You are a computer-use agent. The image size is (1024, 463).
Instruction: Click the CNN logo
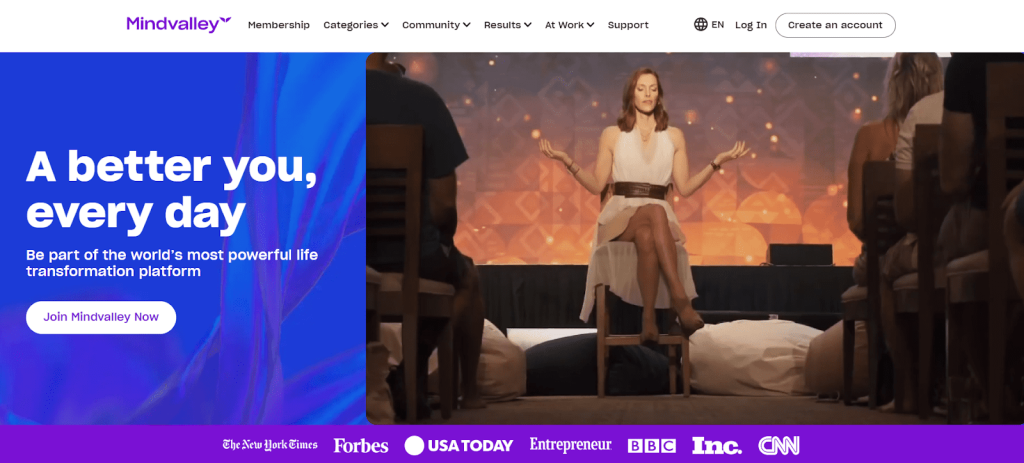click(x=778, y=446)
